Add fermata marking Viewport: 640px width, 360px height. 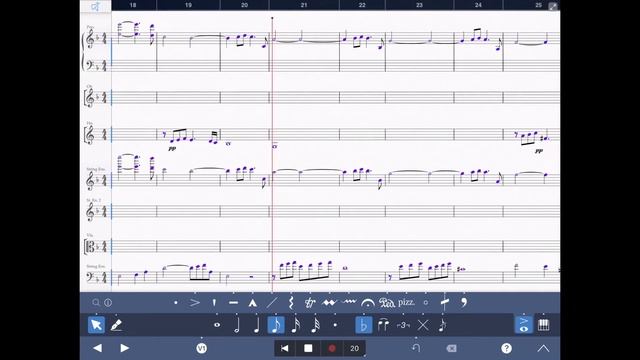(x=368, y=303)
